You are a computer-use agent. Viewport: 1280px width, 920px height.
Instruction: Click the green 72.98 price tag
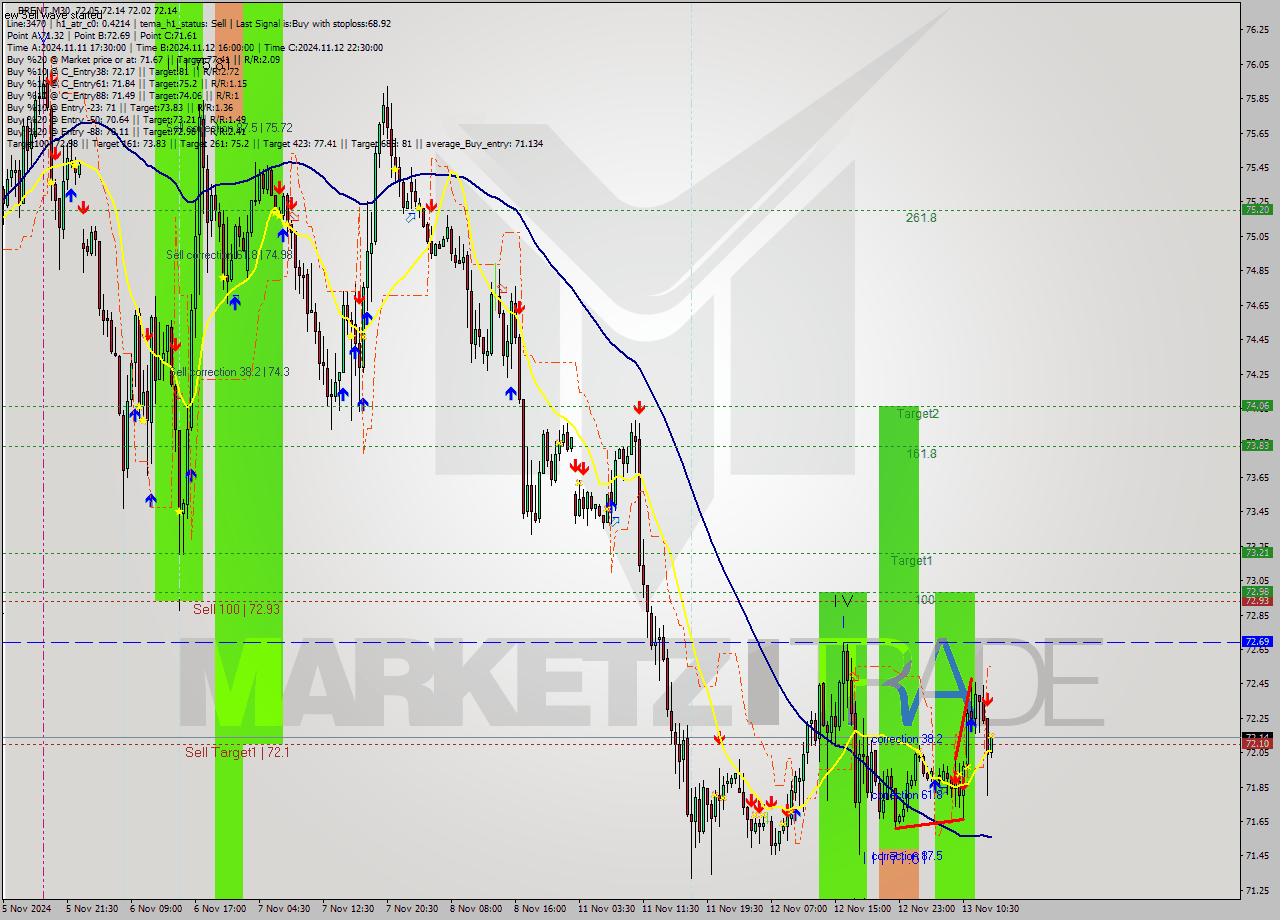click(1257, 591)
